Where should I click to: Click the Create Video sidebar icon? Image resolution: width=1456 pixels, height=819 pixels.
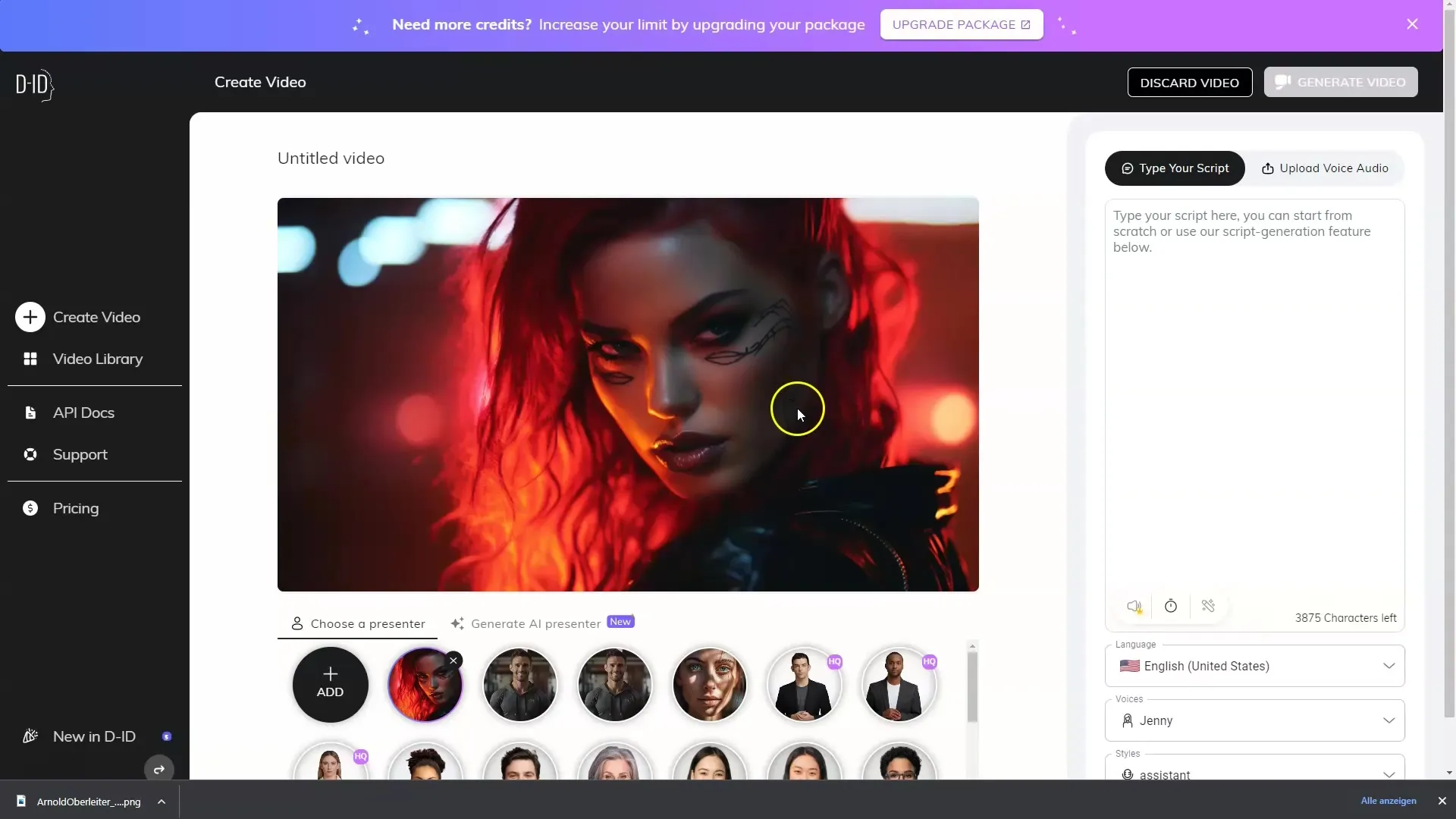point(29,316)
